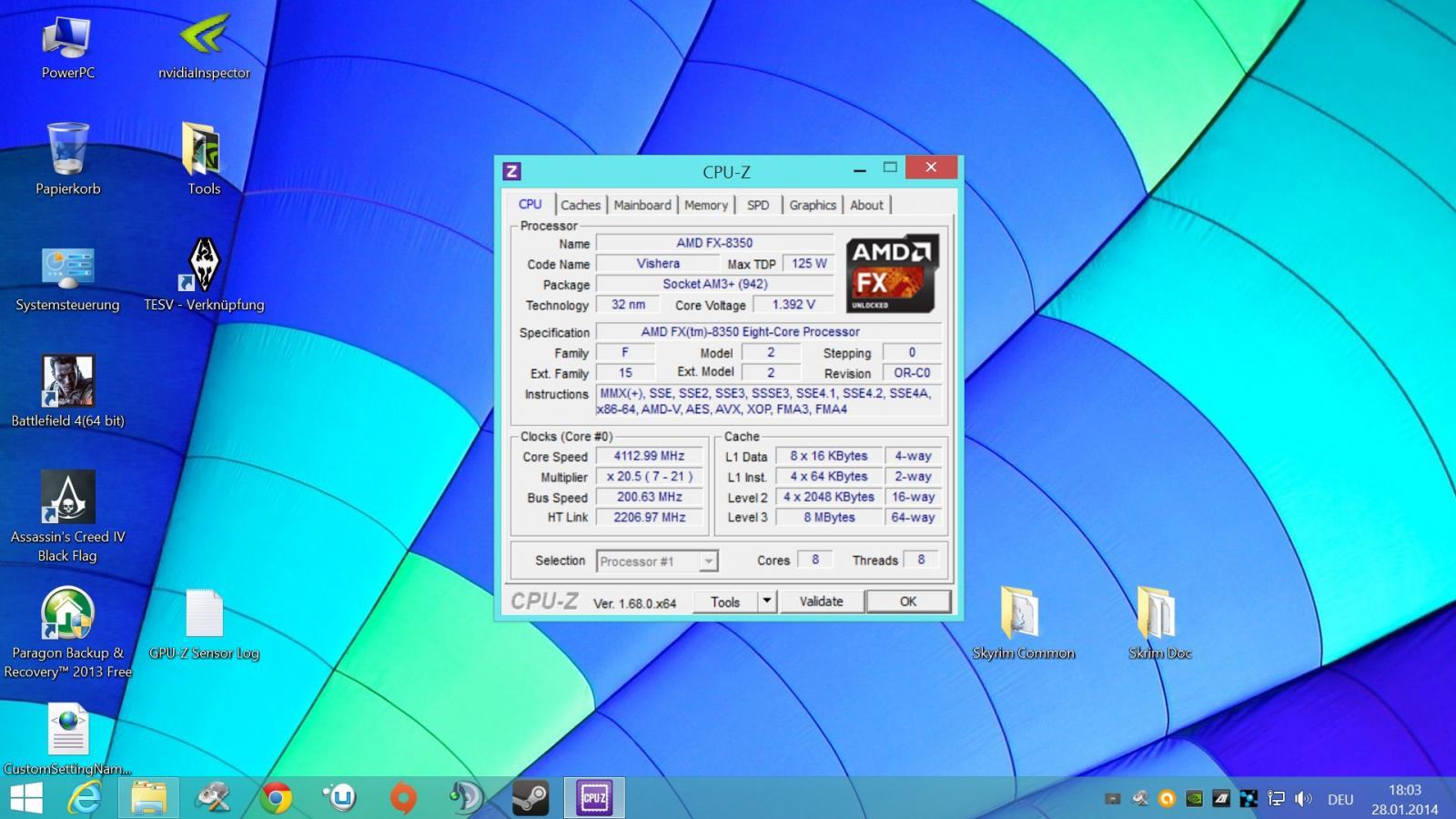
Task: Click the Level 2 4 x 2048 KBytes value
Action: [x=828, y=497]
